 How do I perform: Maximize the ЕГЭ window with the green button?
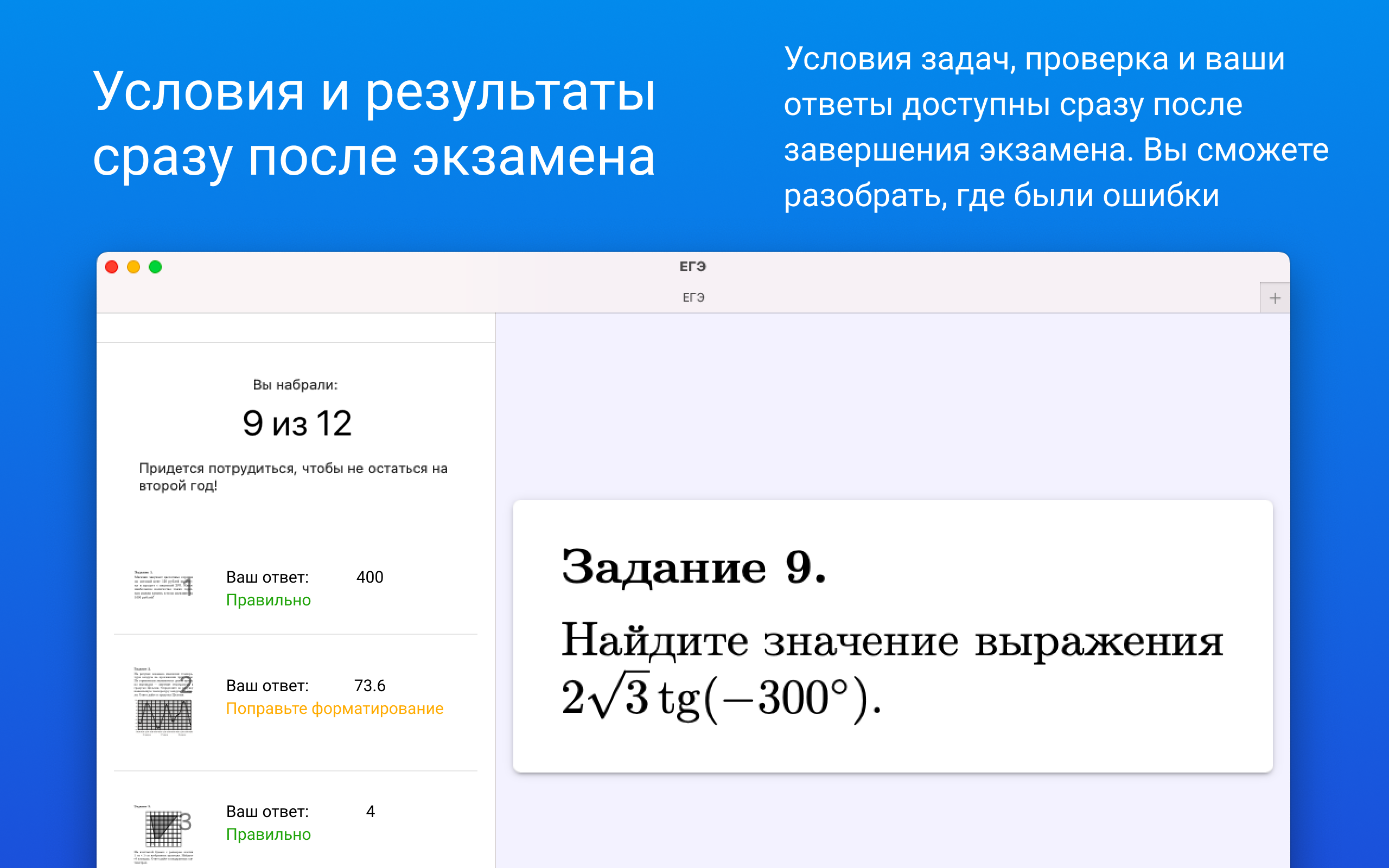155,267
